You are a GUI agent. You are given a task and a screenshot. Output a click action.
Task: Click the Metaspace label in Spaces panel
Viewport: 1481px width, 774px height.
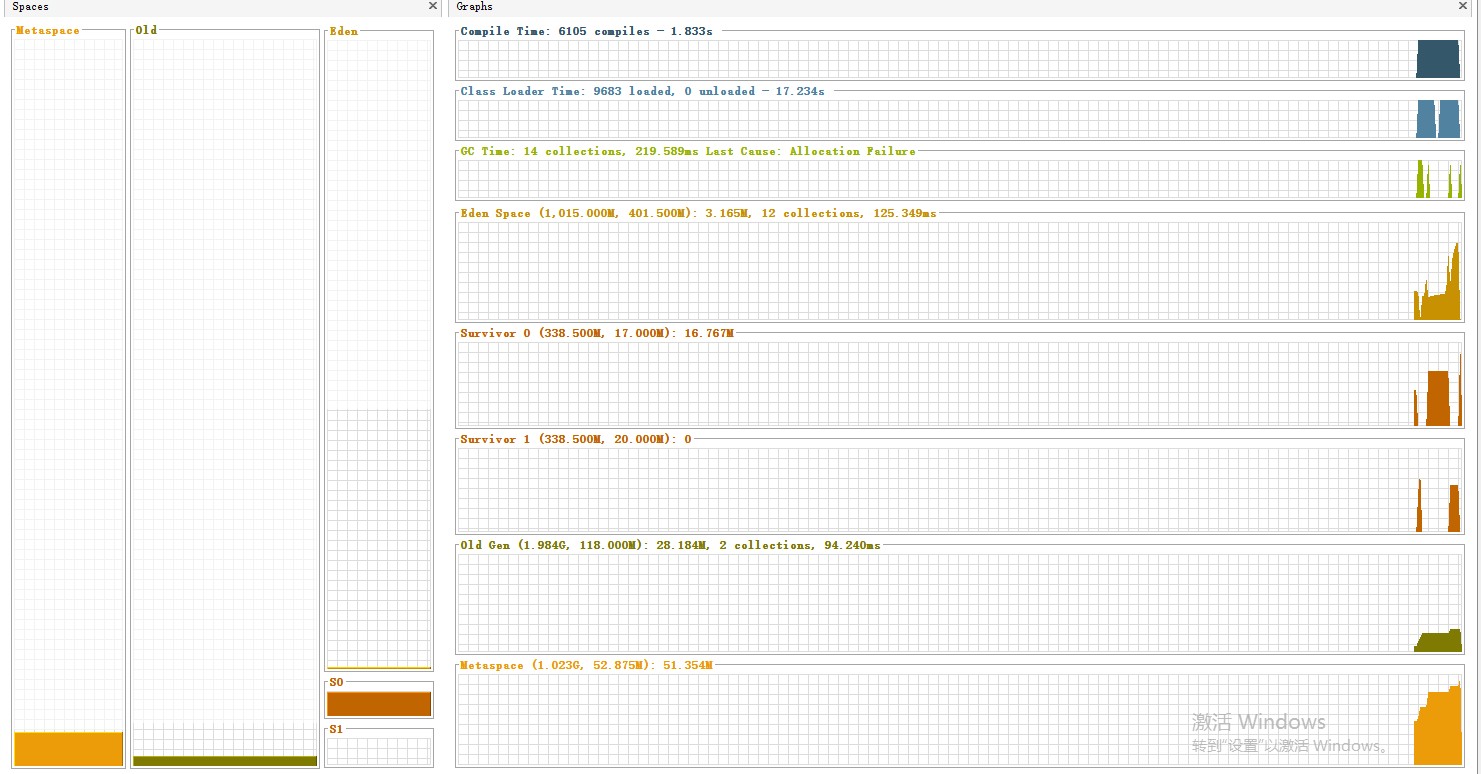[47, 31]
